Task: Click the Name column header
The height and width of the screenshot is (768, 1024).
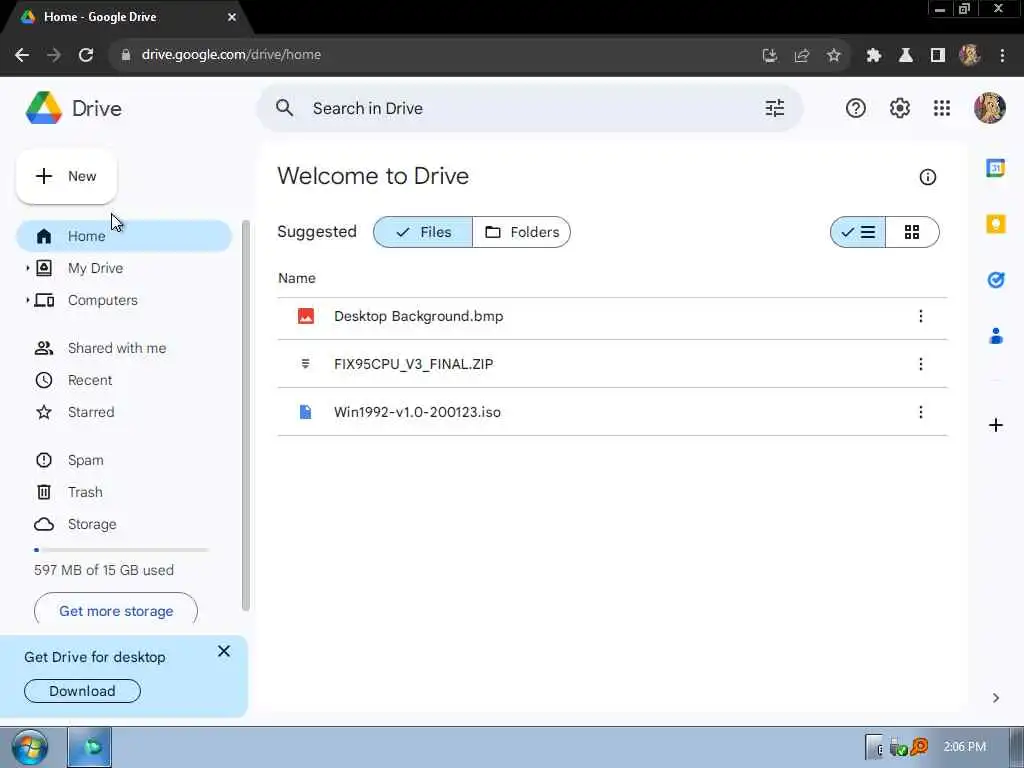Action: (296, 278)
